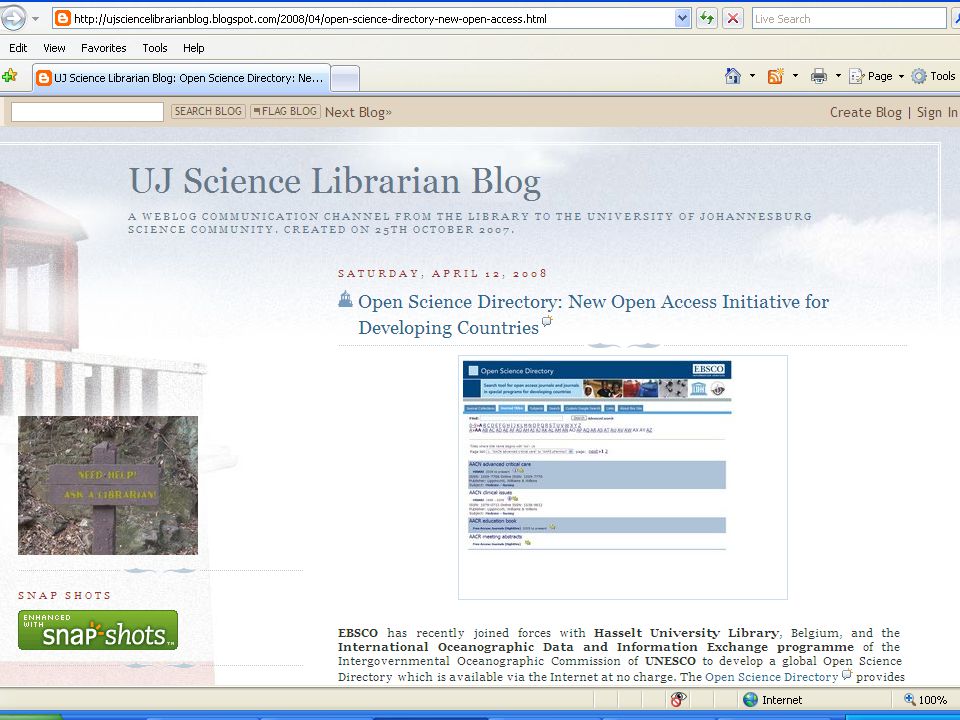
Task: Click the RSS feeds icon
Action: tap(776, 76)
